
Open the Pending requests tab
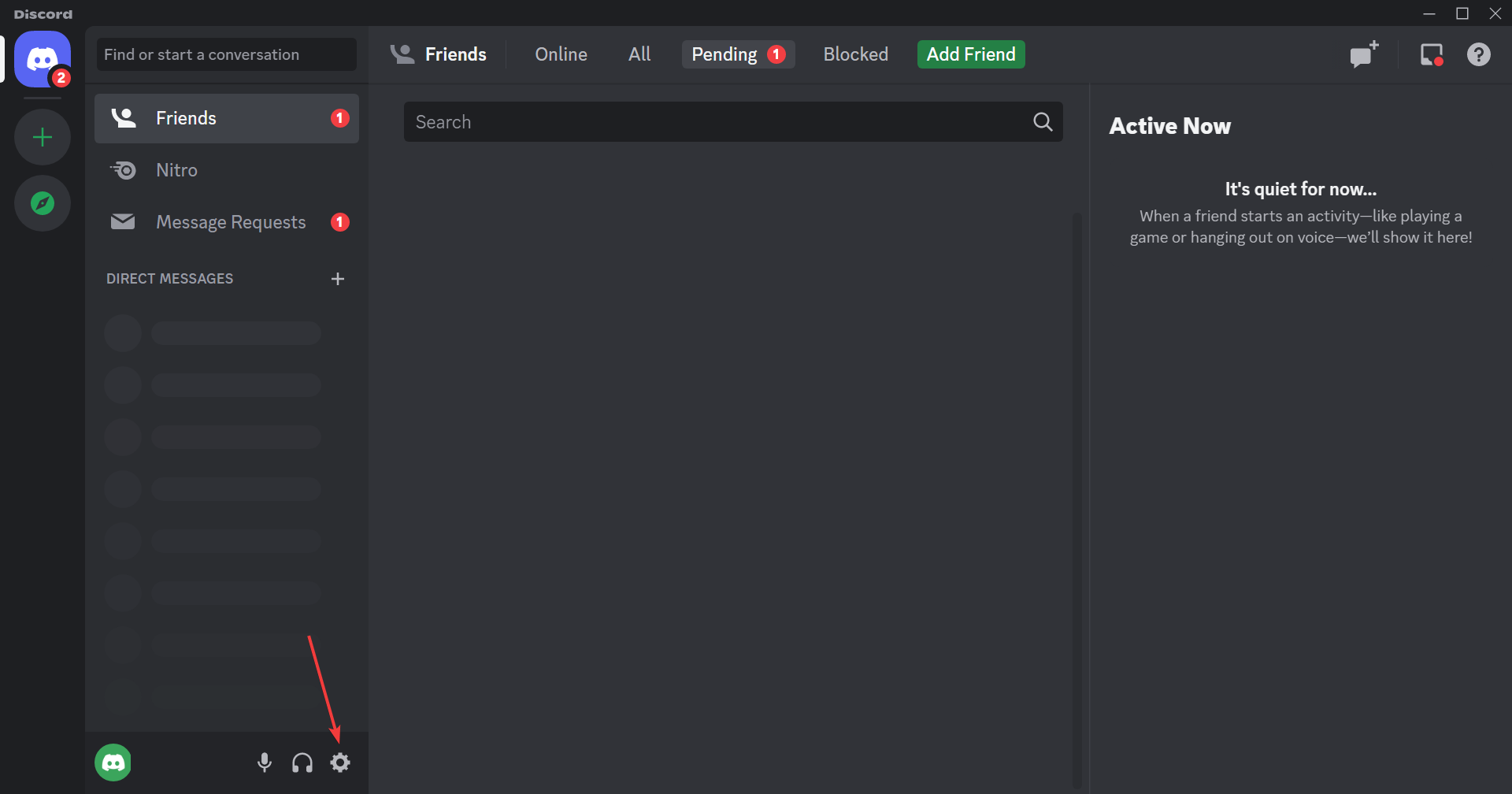click(x=738, y=54)
